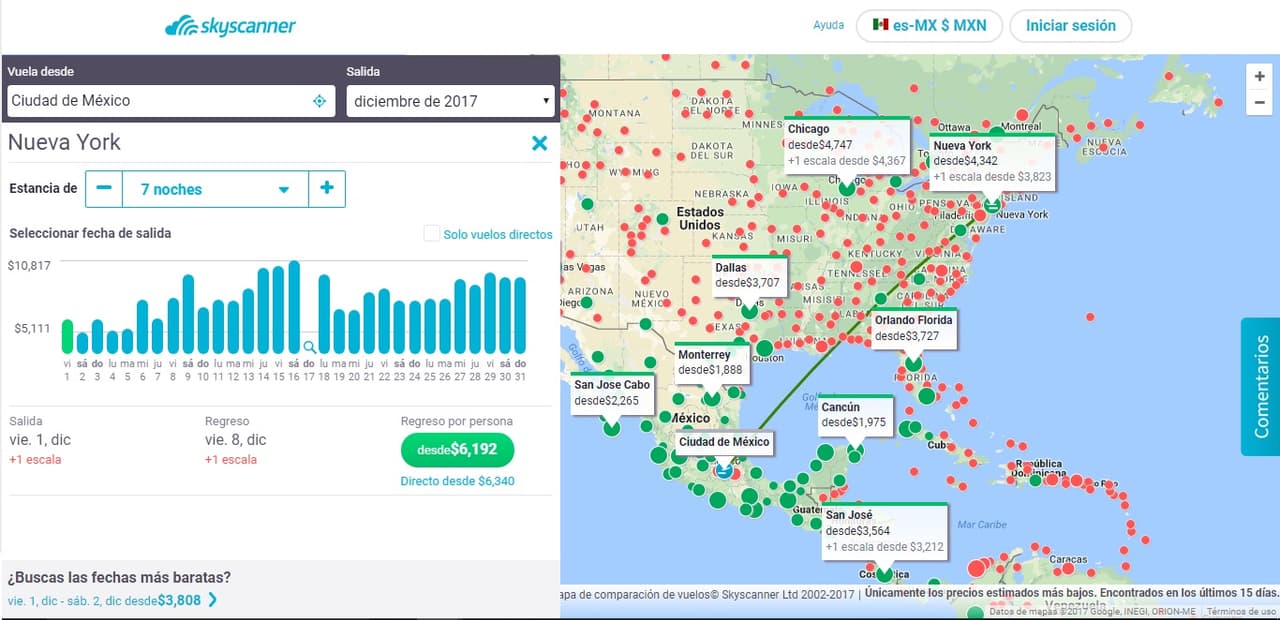Close the Nueva York panel

[539, 143]
